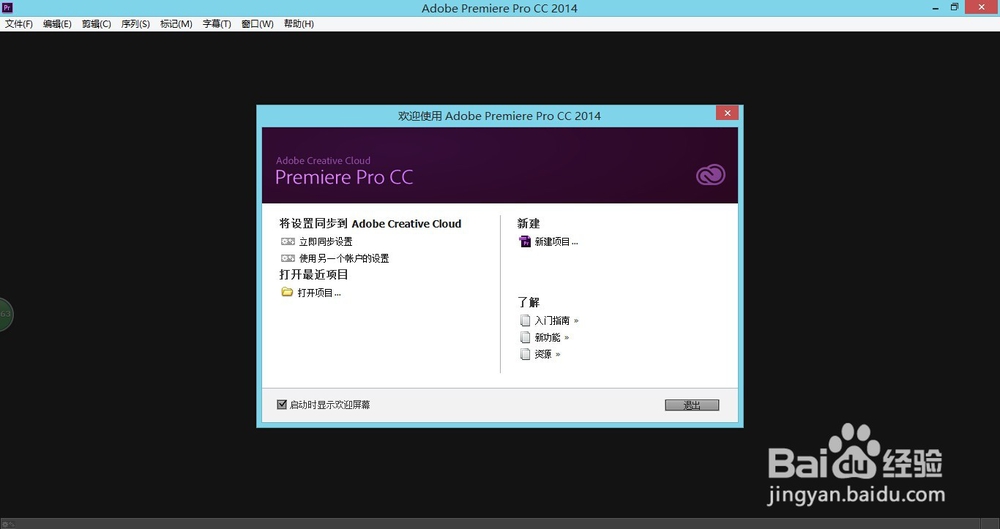Close the welcome dialog with red X

[727, 113]
